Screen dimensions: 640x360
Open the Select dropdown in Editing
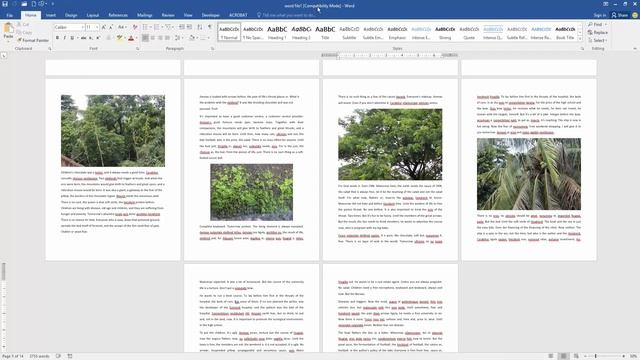598,40
